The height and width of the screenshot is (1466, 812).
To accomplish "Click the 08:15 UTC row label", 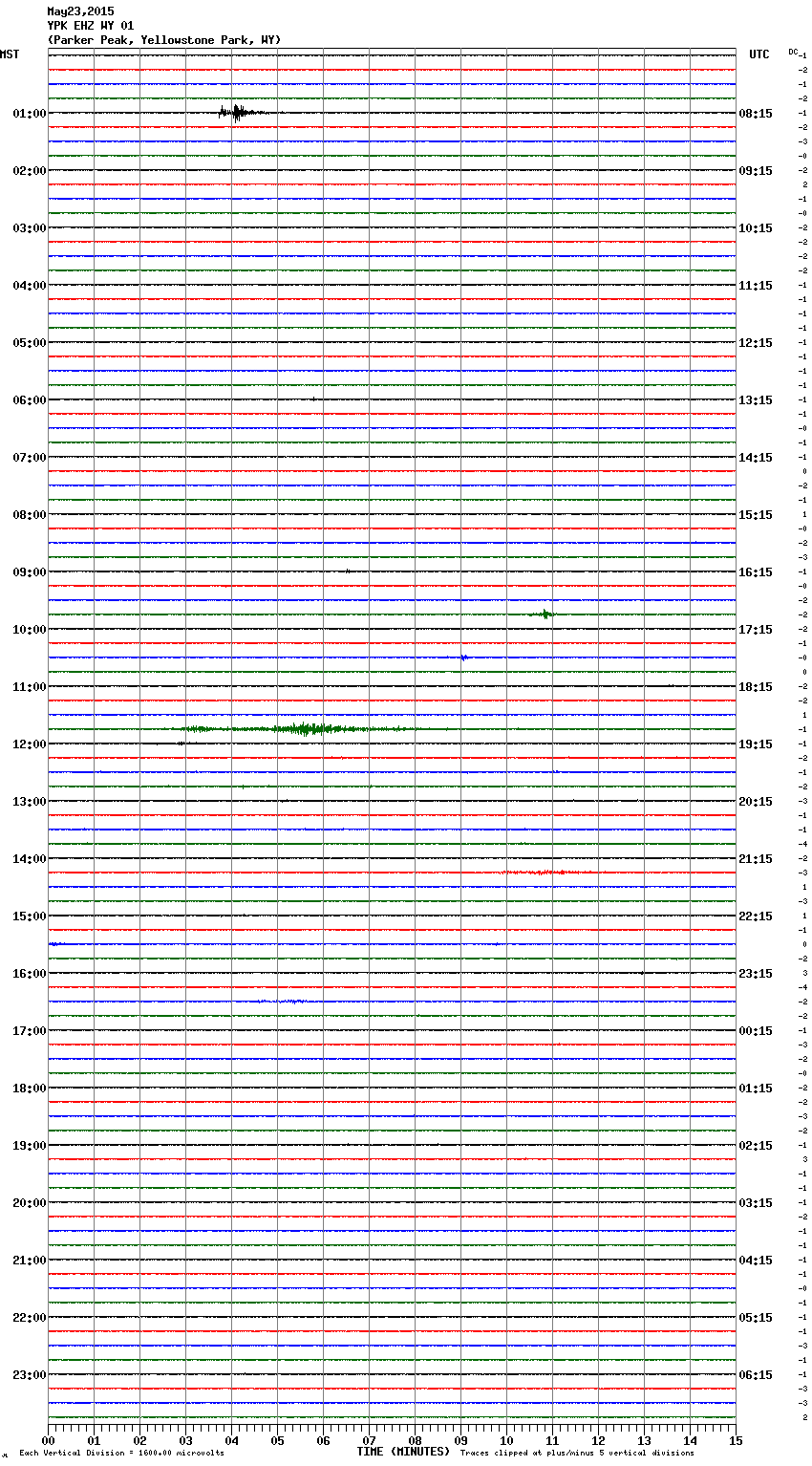I will (756, 114).
